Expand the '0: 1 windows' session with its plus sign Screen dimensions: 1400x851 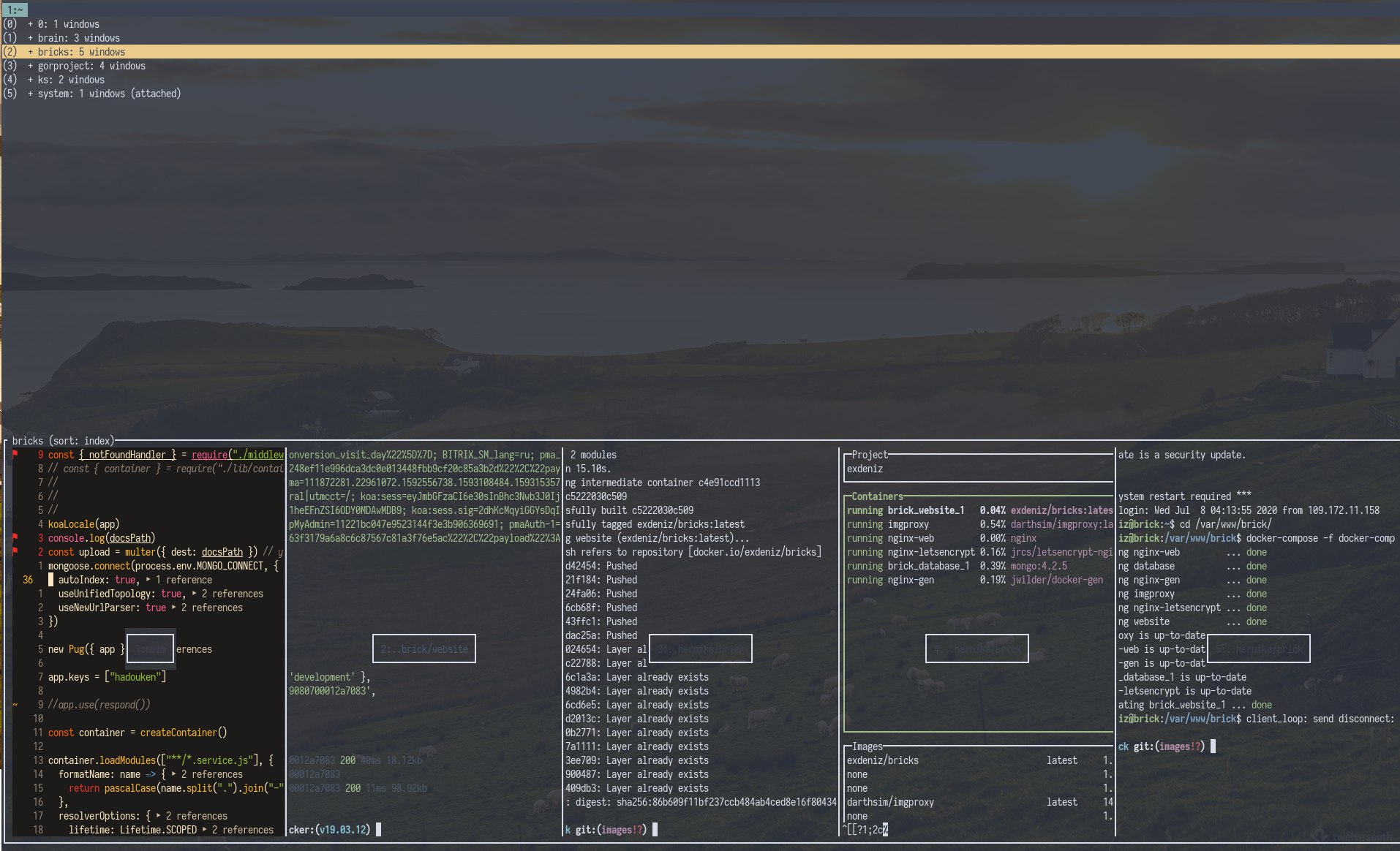[30, 24]
